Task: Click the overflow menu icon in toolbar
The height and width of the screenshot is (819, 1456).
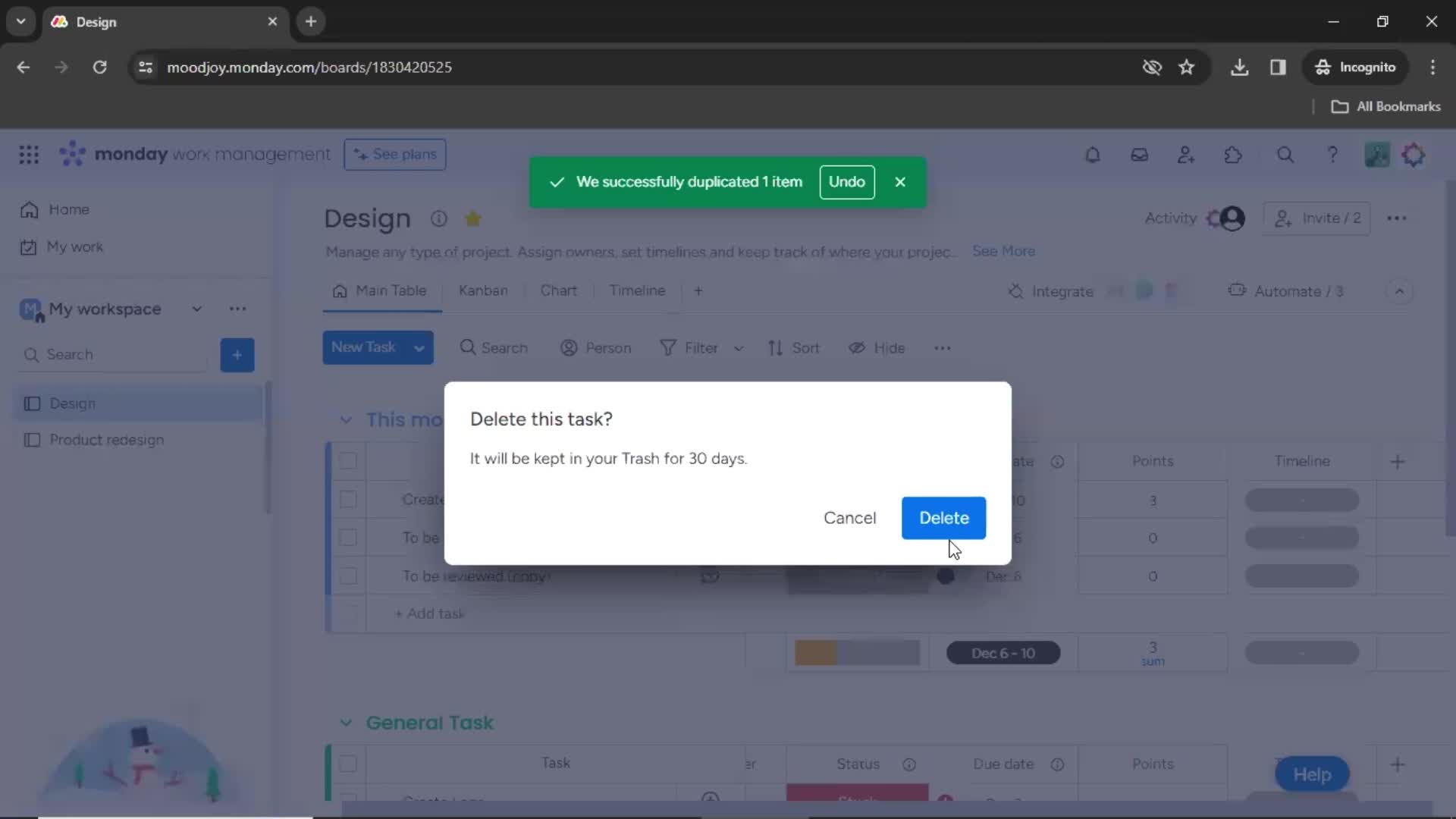Action: pyautogui.click(x=942, y=347)
